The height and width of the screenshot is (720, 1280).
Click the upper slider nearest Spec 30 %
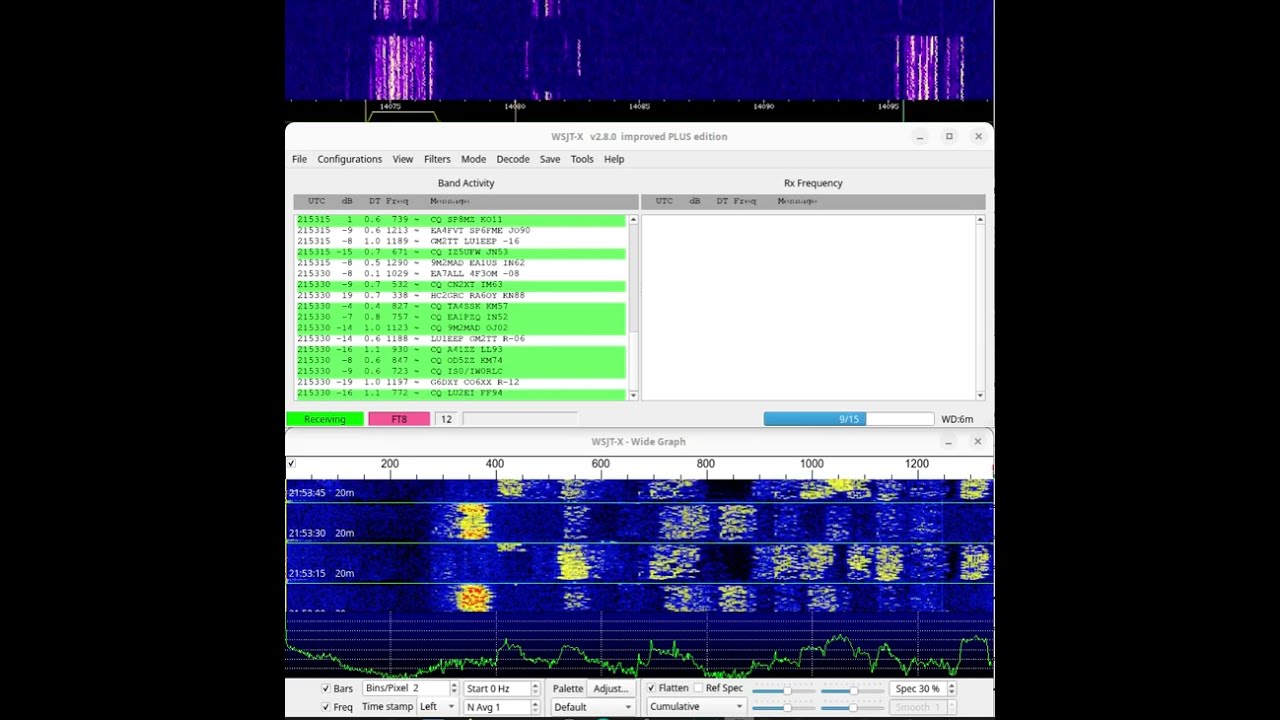coord(852,690)
